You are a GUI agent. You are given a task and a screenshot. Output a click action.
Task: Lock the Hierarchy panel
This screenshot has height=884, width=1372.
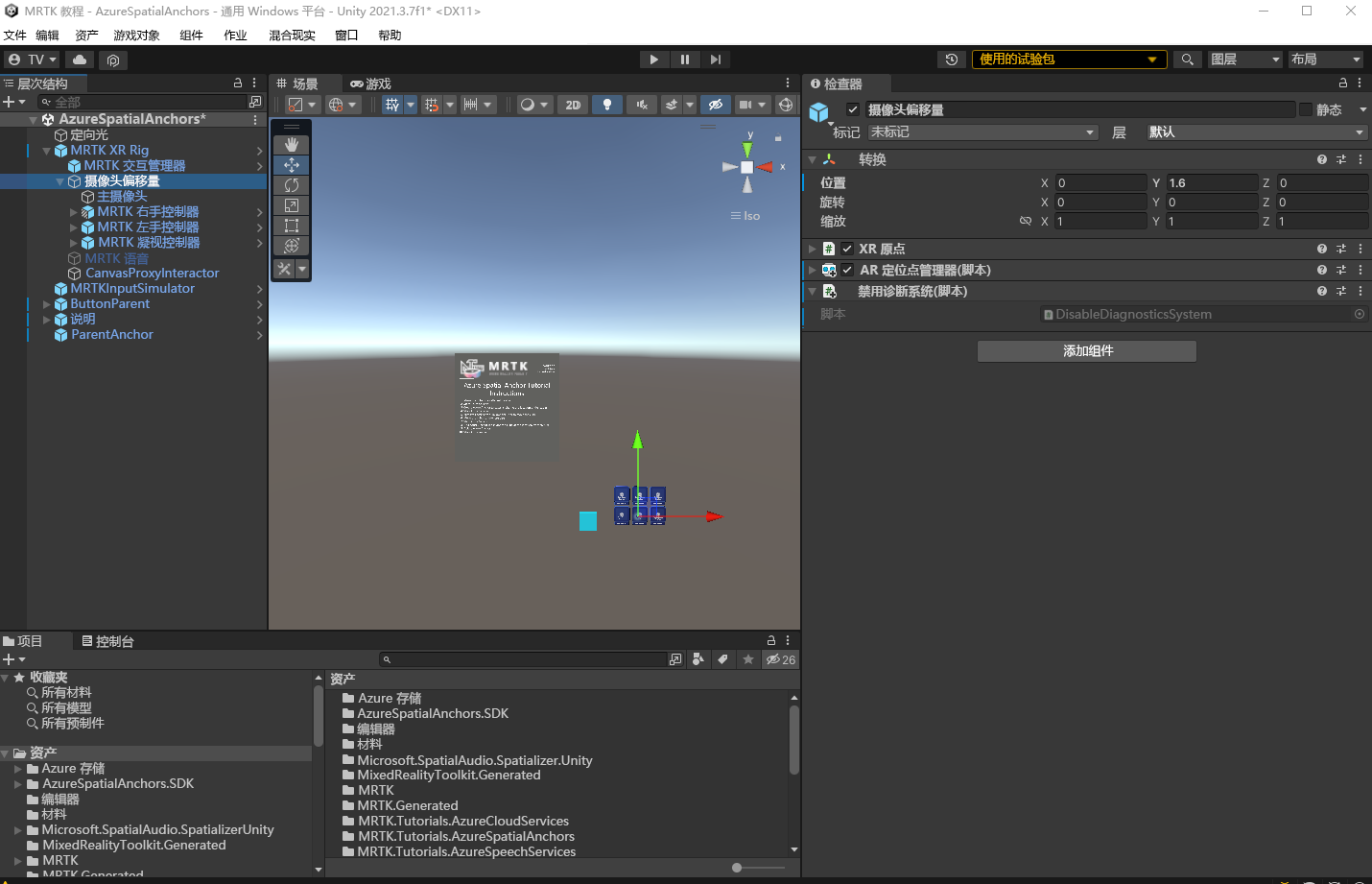pyautogui.click(x=238, y=84)
